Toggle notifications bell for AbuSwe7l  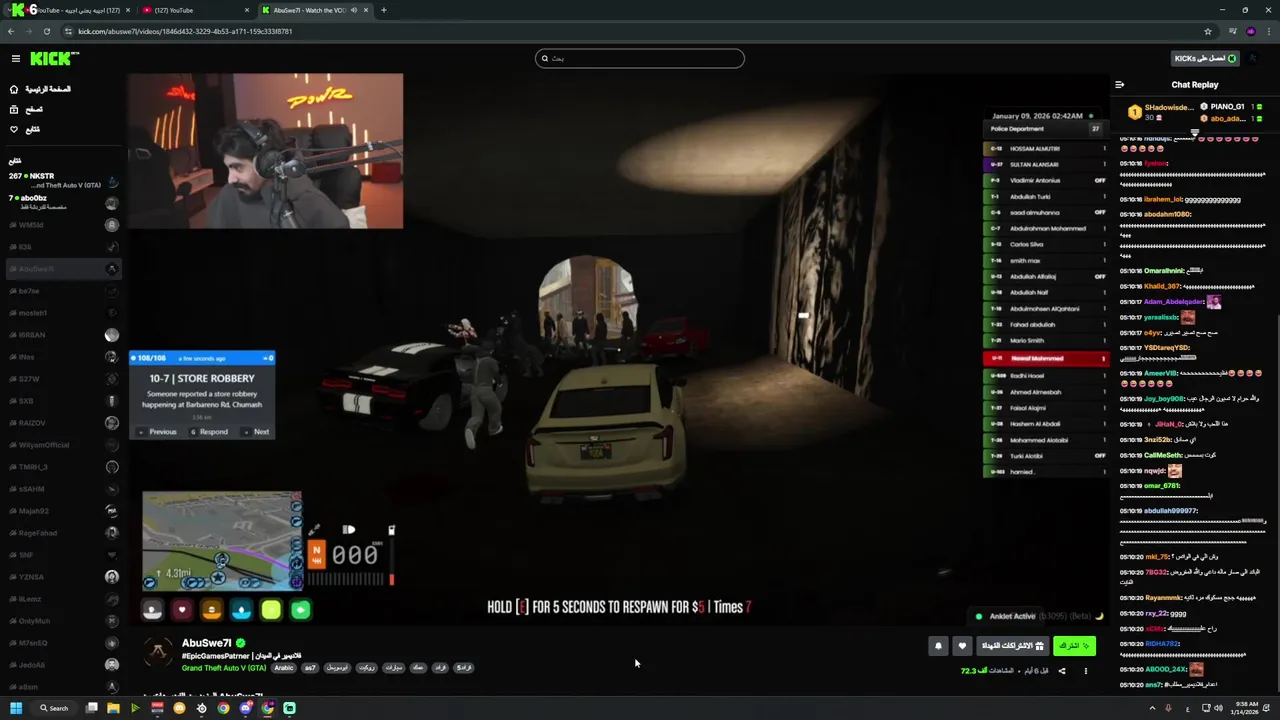pyautogui.click(x=938, y=646)
